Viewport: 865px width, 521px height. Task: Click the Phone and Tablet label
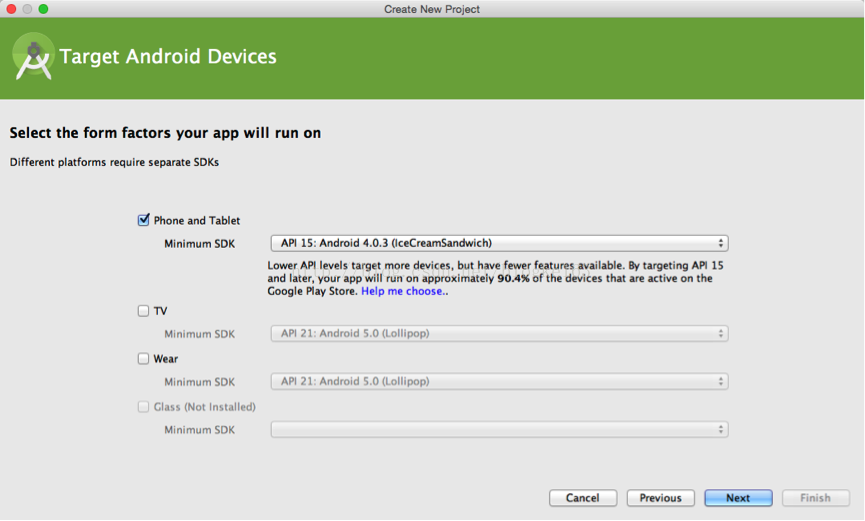(196, 220)
